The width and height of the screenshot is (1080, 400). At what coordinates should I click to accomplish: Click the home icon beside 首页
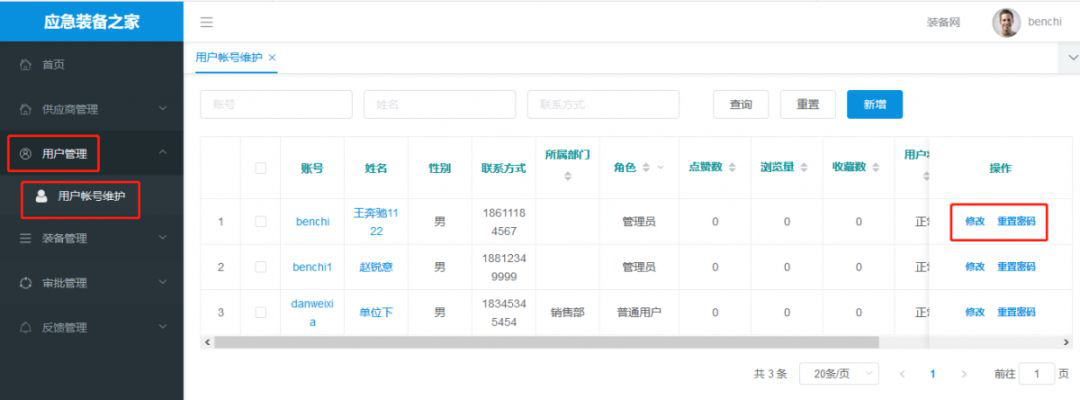[26, 65]
